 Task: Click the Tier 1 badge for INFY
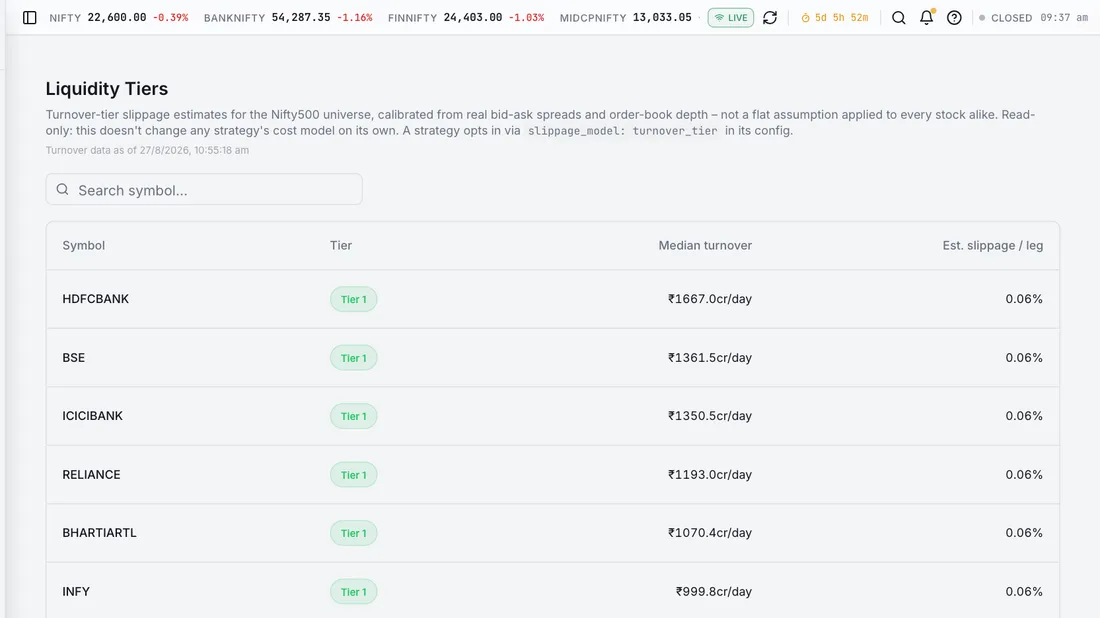point(354,592)
